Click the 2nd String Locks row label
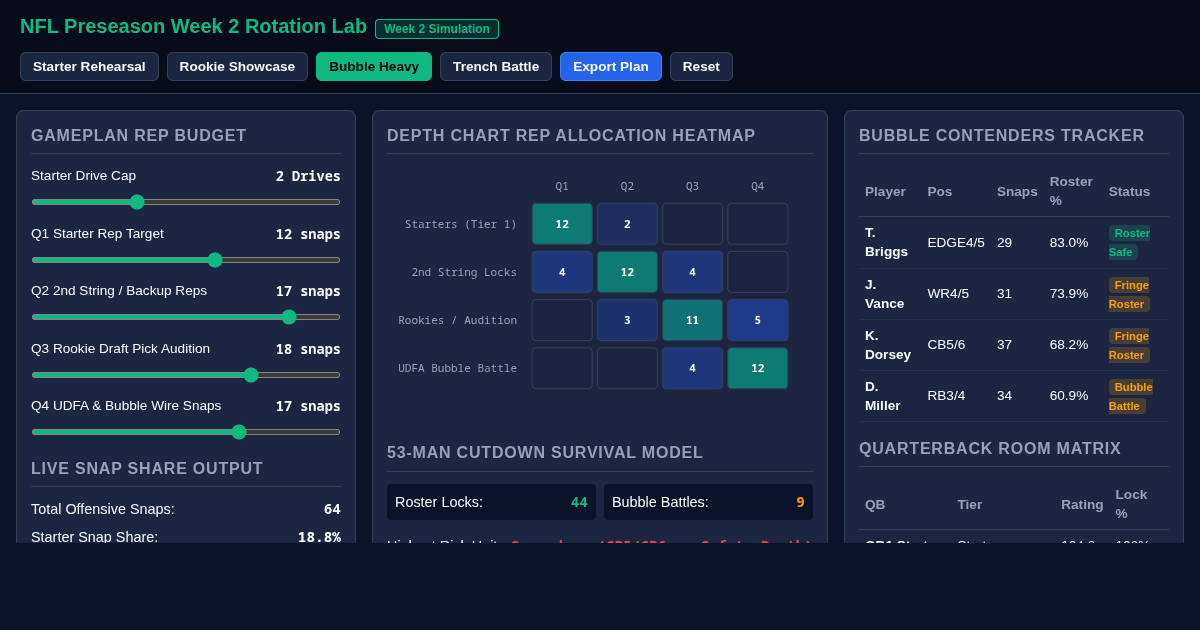Screen dimensions: 1200x630 [464, 272]
